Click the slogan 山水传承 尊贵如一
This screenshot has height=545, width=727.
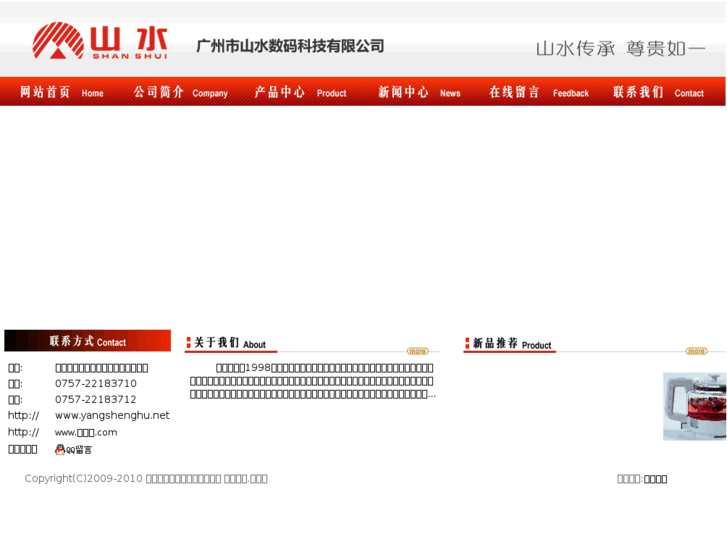pyautogui.click(x=620, y=49)
